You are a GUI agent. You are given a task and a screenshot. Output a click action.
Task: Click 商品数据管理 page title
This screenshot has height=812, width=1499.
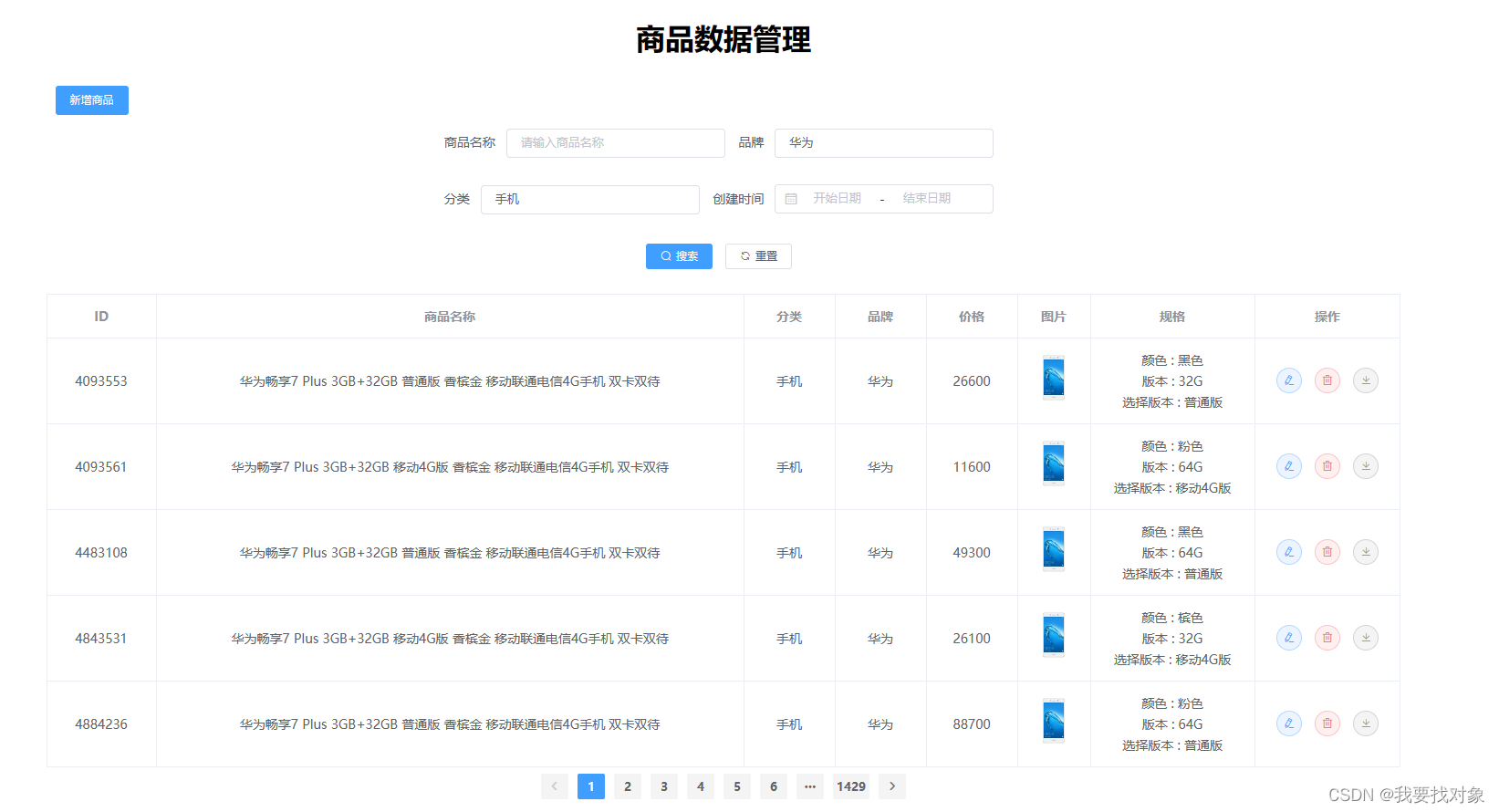(x=723, y=40)
